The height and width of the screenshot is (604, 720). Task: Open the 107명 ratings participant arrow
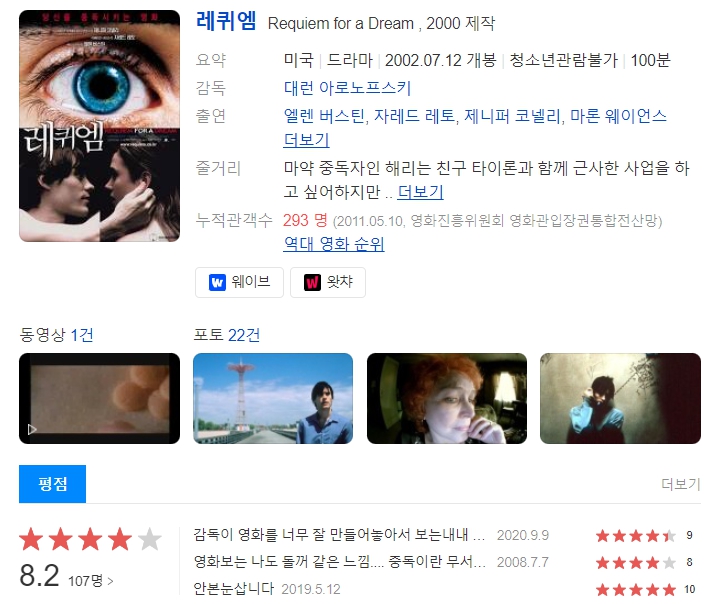click(x=110, y=581)
